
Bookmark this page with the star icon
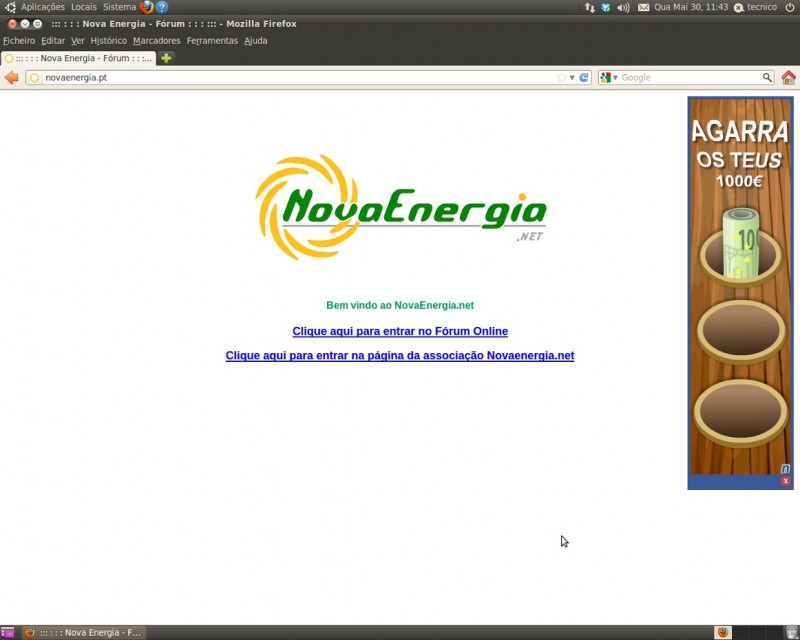(562, 78)
